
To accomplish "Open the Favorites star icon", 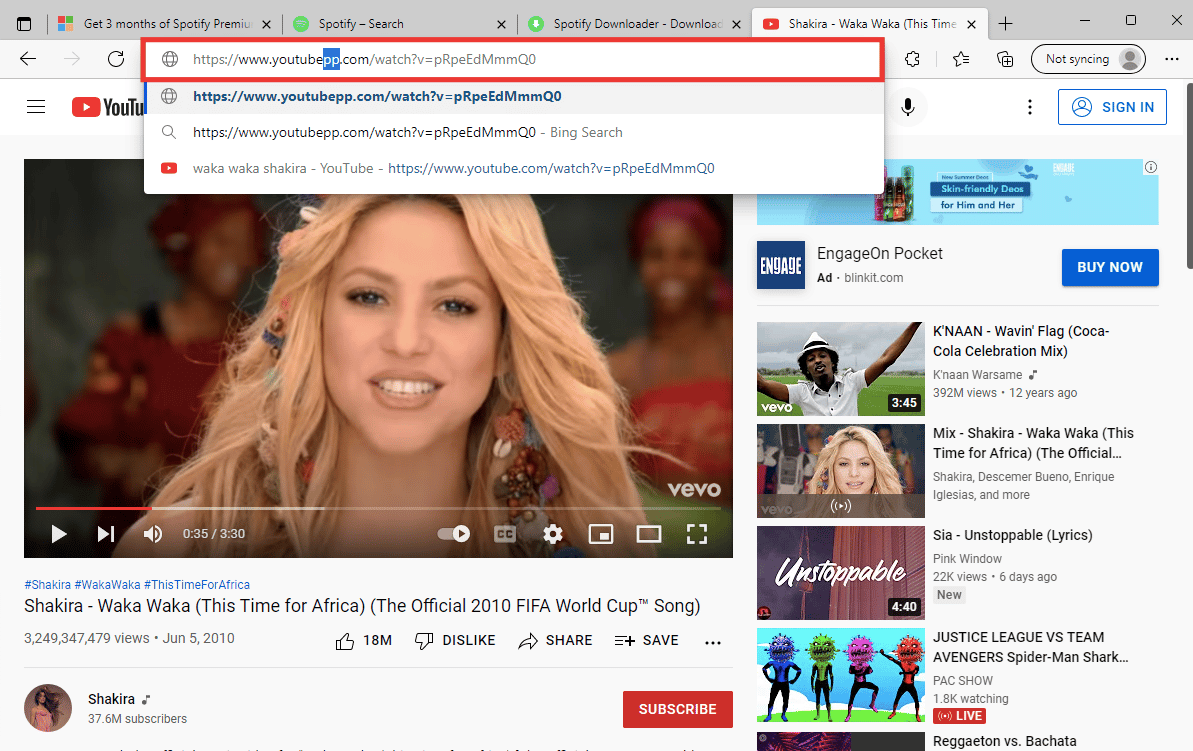I will [960, 59].
